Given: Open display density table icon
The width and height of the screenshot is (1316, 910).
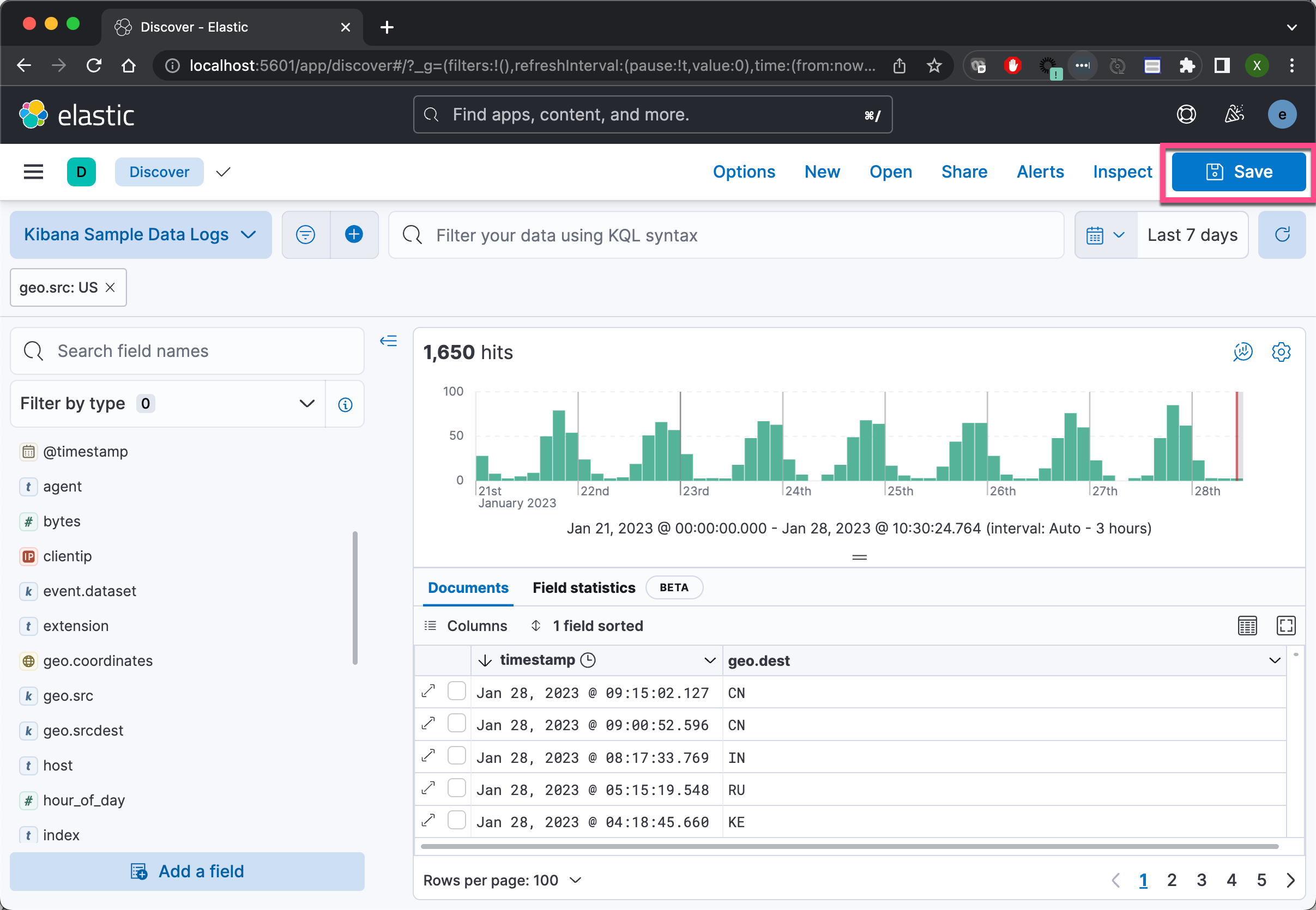Looking at the screenshot, I should 1247,626.
